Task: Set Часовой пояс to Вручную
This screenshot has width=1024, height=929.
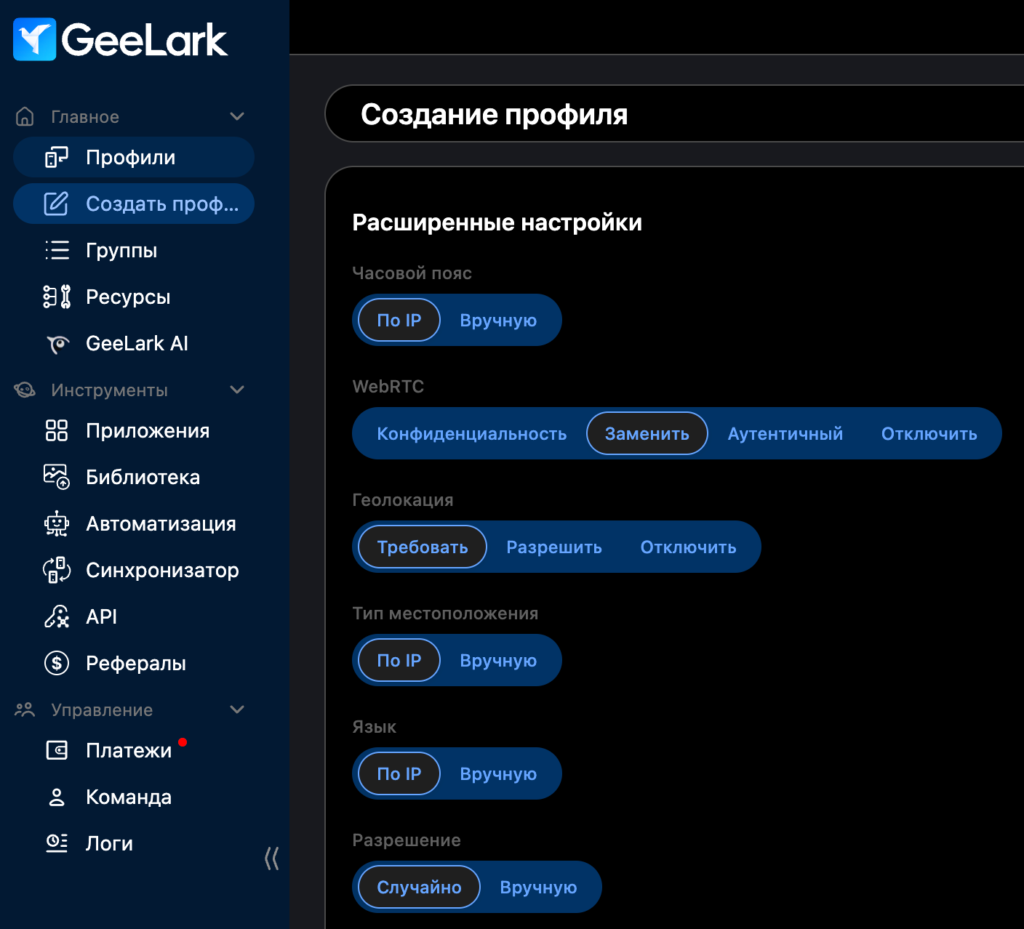Action: 497,320
